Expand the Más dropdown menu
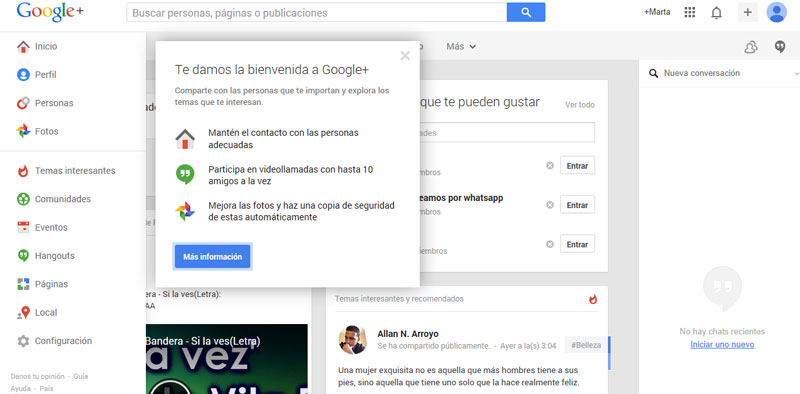Screen dimensions: 800x394 click(461, 46)
